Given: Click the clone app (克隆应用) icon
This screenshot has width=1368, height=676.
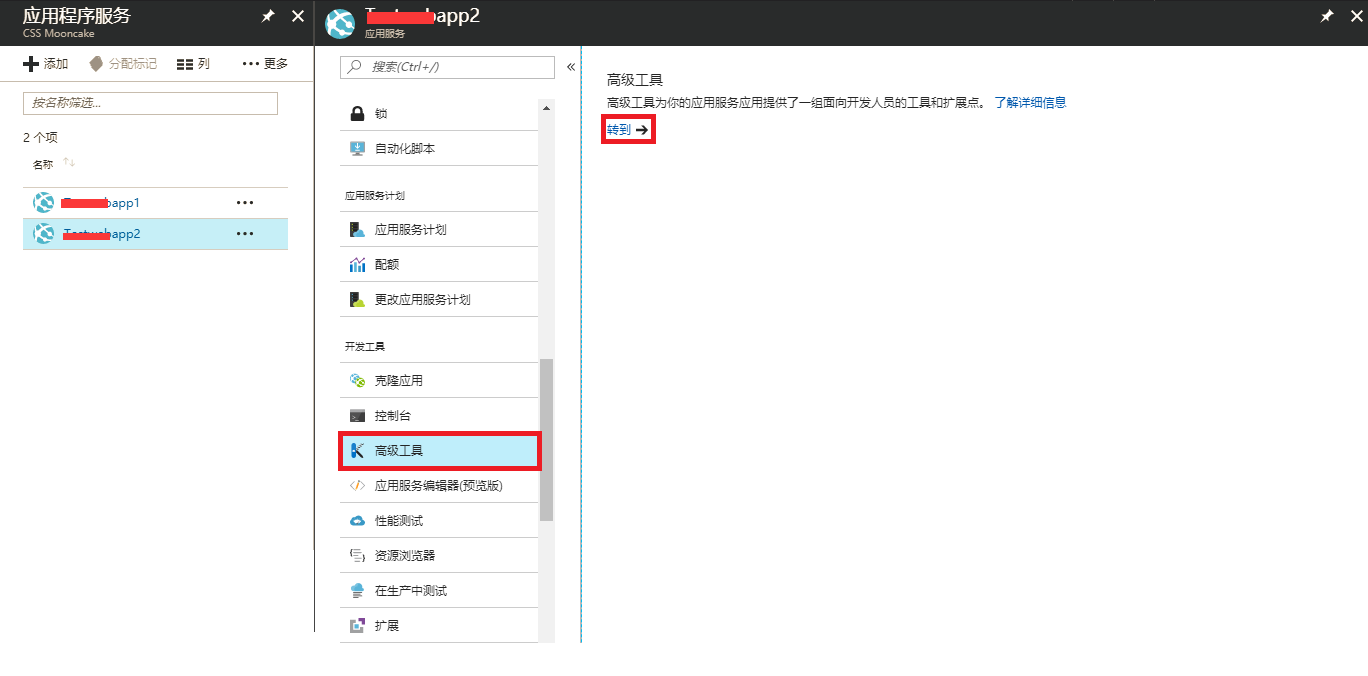Looking at the screenshot, I should coord(357,381).
